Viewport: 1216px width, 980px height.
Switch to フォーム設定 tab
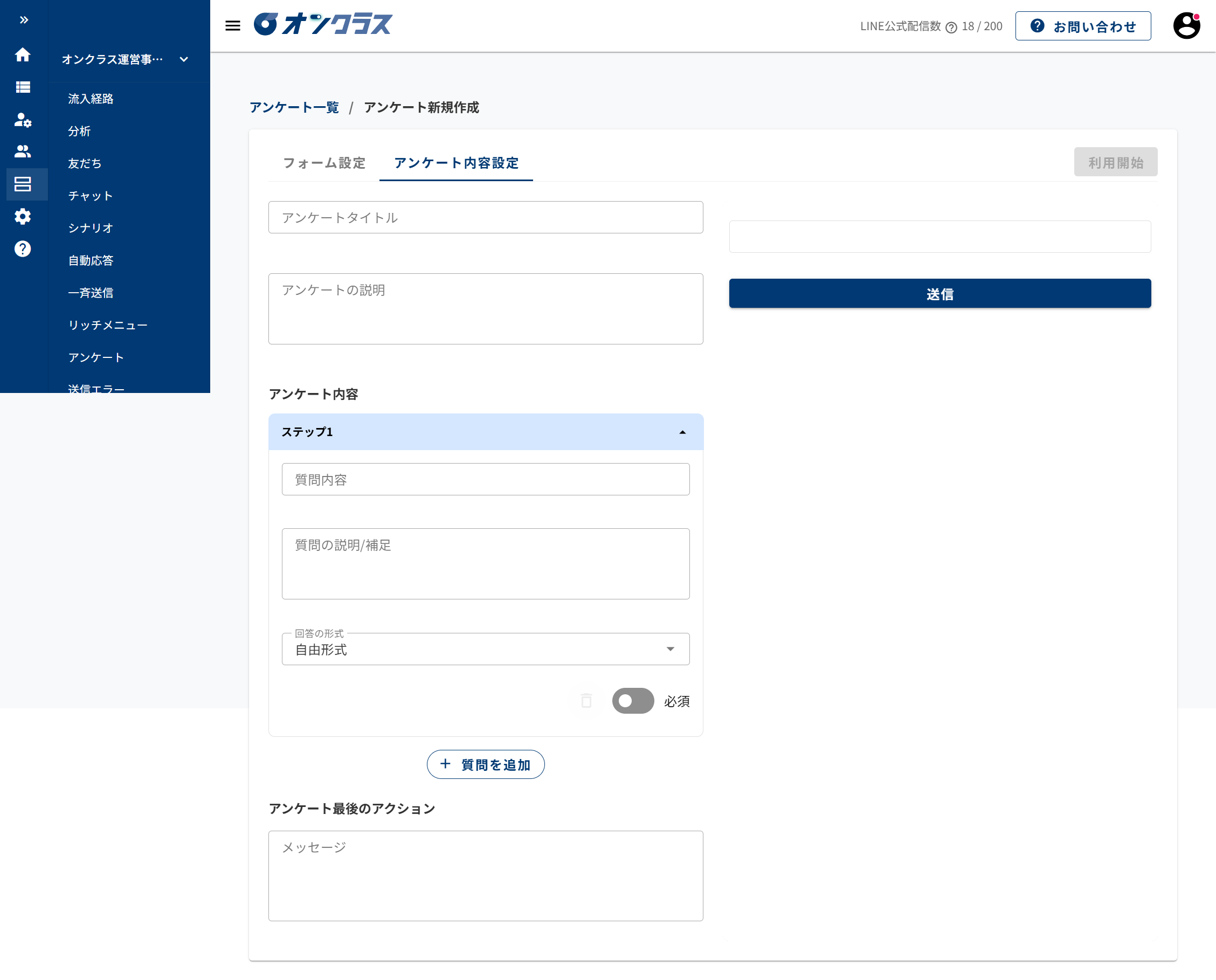323,163
